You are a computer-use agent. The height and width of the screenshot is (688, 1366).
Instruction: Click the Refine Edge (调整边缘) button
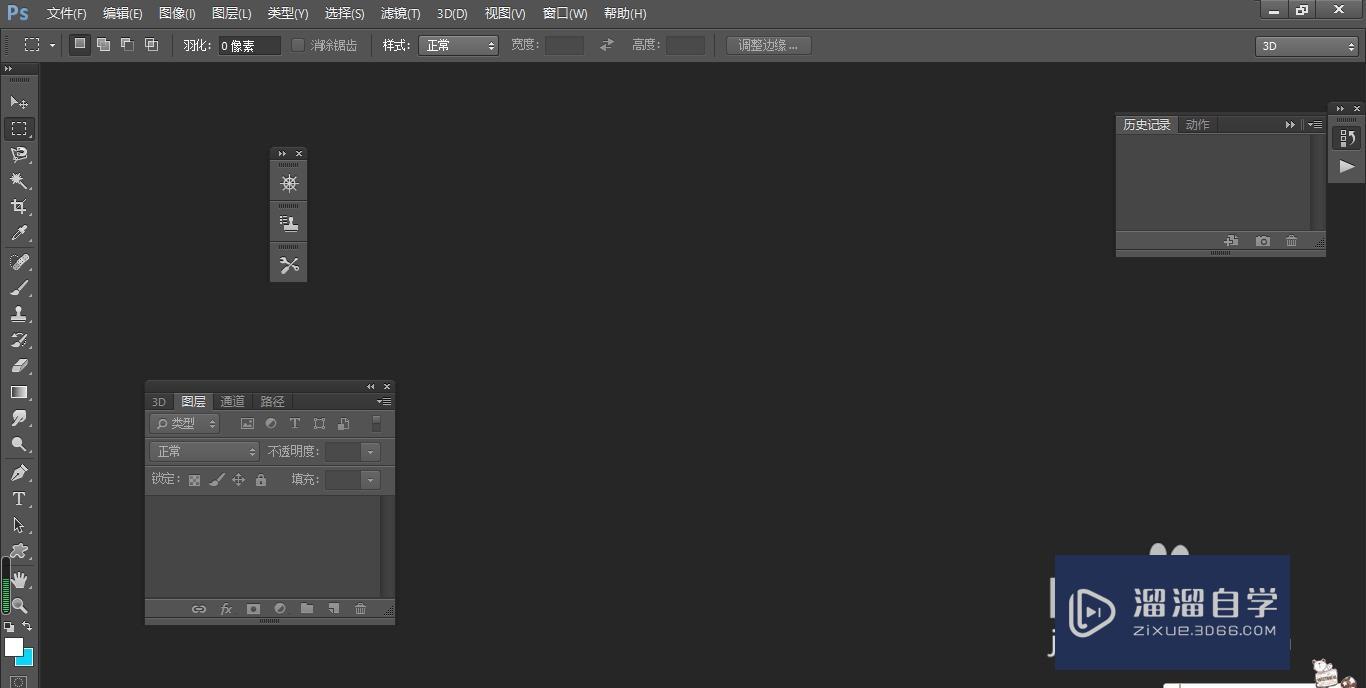pyautogui.click(x=768, y=45)
